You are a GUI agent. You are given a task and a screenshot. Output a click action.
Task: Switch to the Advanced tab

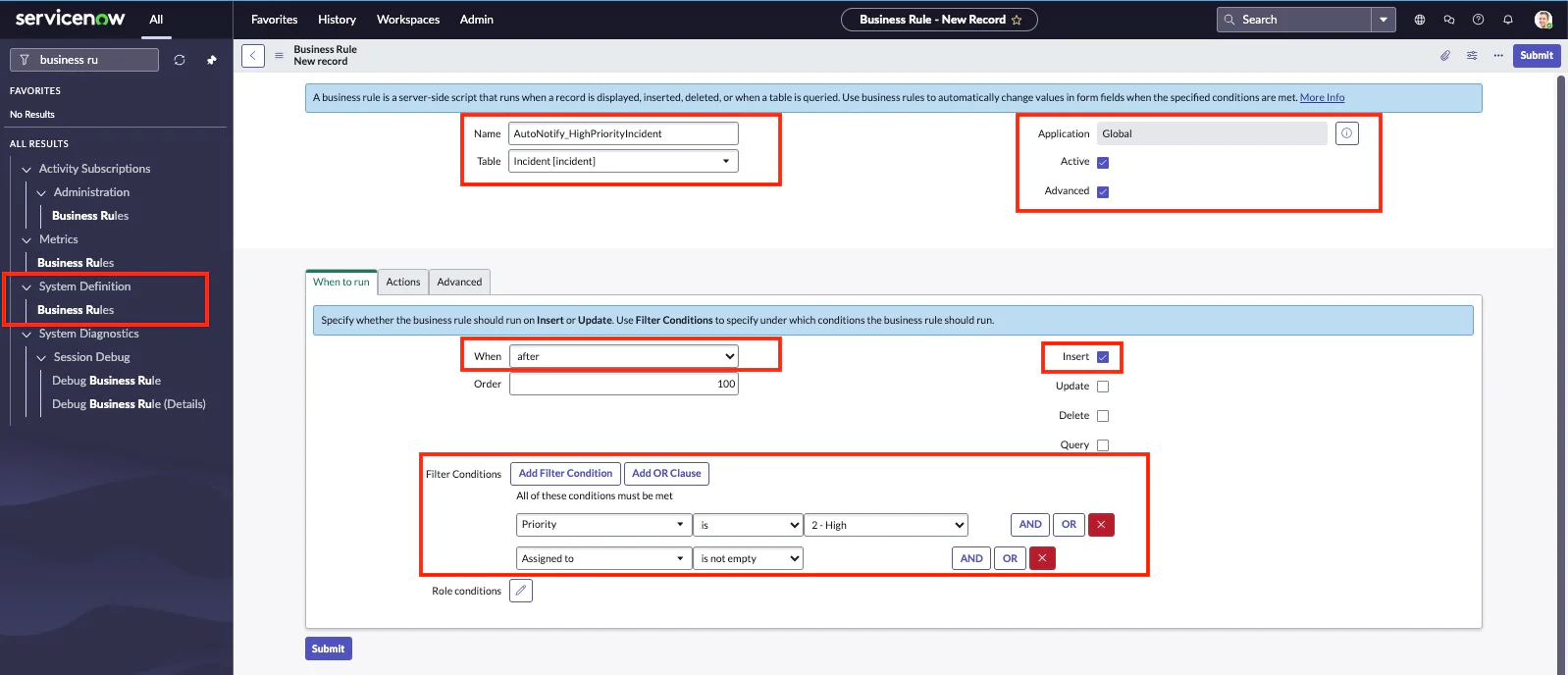459,282
